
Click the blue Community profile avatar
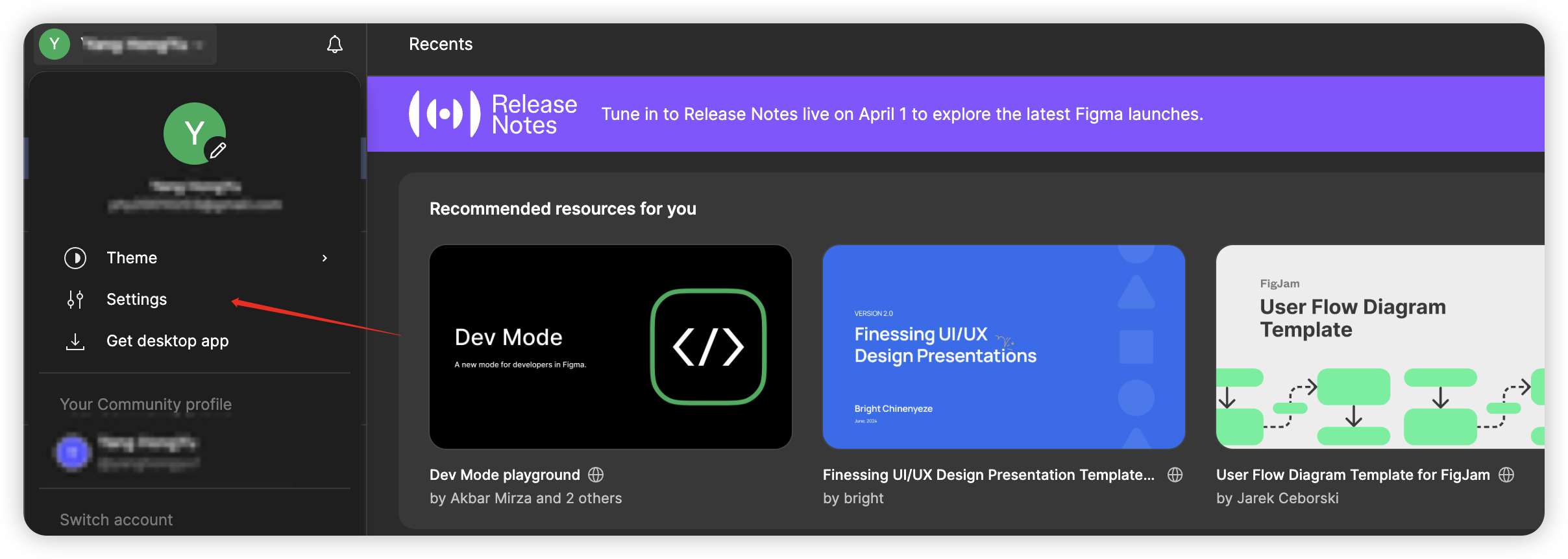click(73, 452)
